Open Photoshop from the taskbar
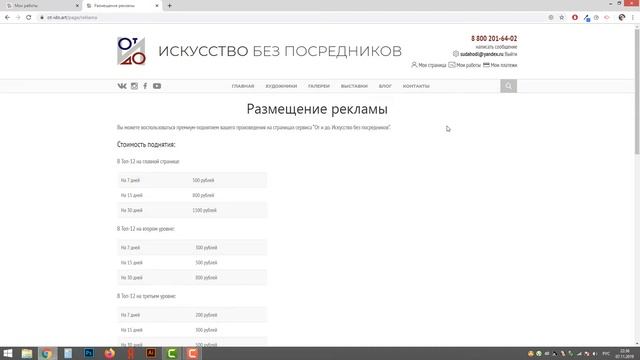The image size is (640, 360). pyautogui.click(x=89, y=353)
